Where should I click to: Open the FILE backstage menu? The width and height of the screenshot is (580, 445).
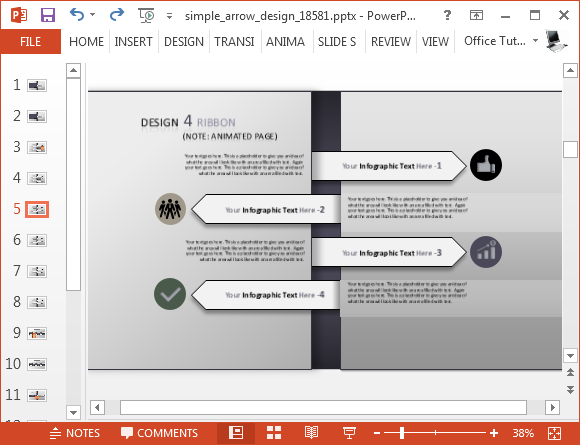pos(31,41)
